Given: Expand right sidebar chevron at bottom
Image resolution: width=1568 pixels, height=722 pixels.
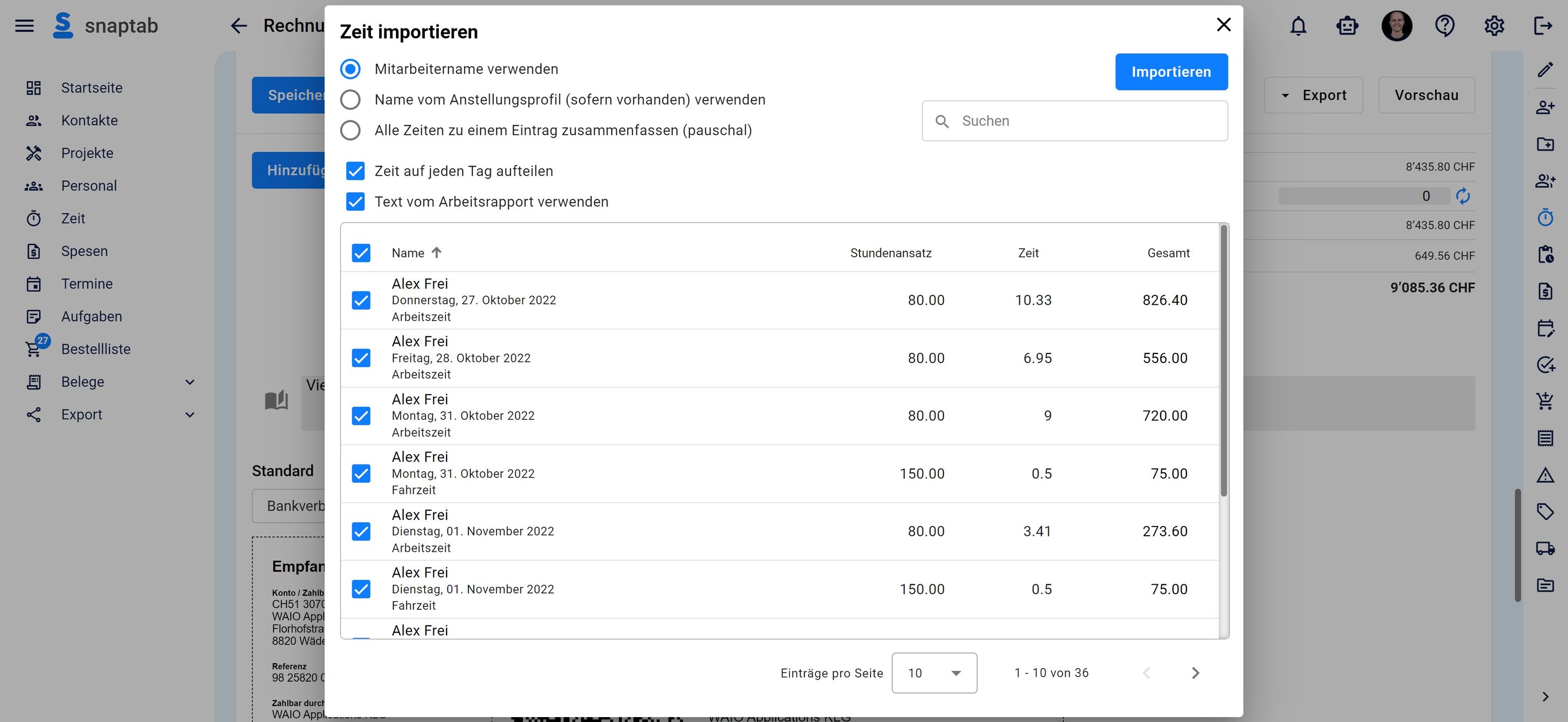Looking at the screenshot, I should 1545,696.
